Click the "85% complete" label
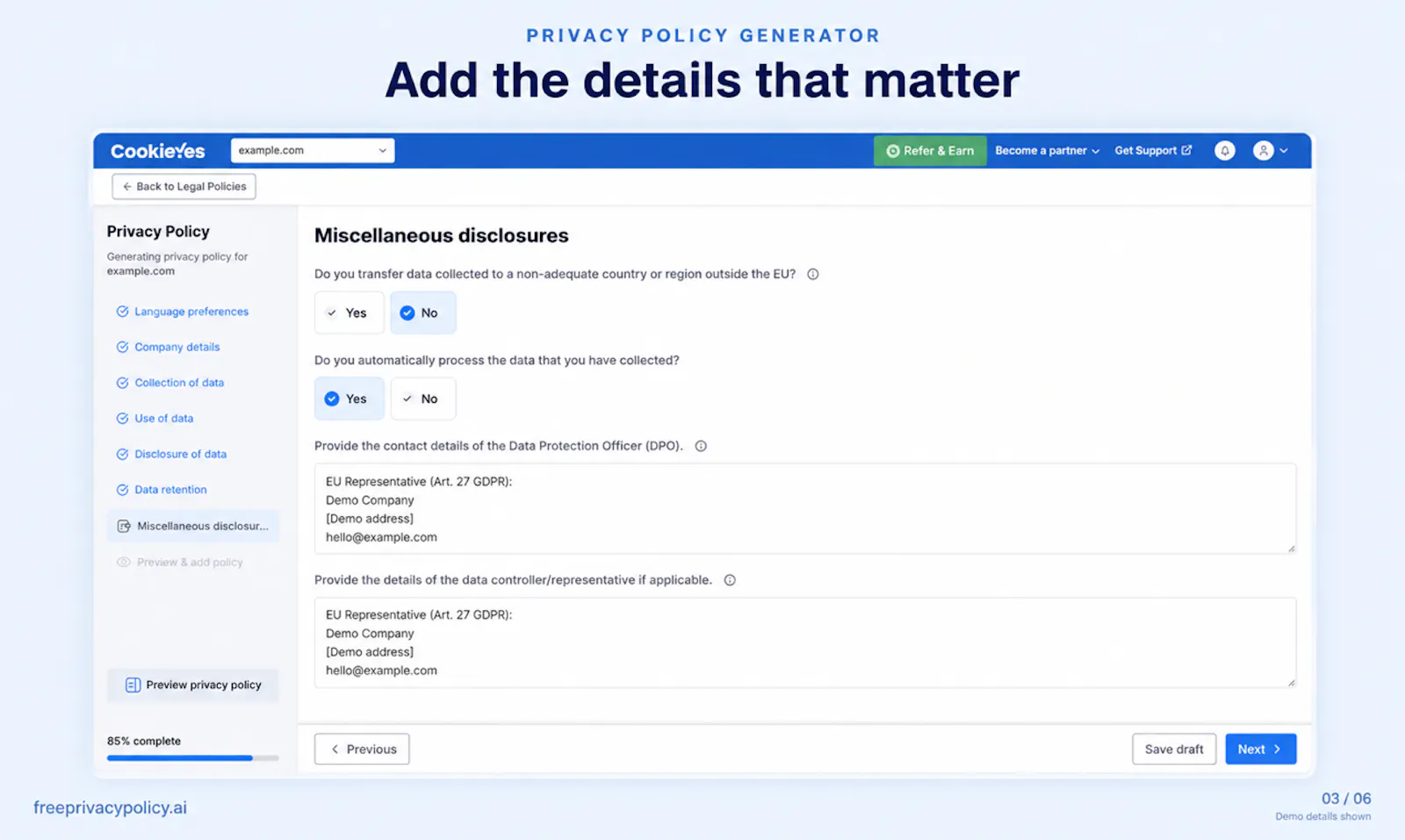Image resolution: width=1405 pixels, height=840 pixels. coord(144,741)
